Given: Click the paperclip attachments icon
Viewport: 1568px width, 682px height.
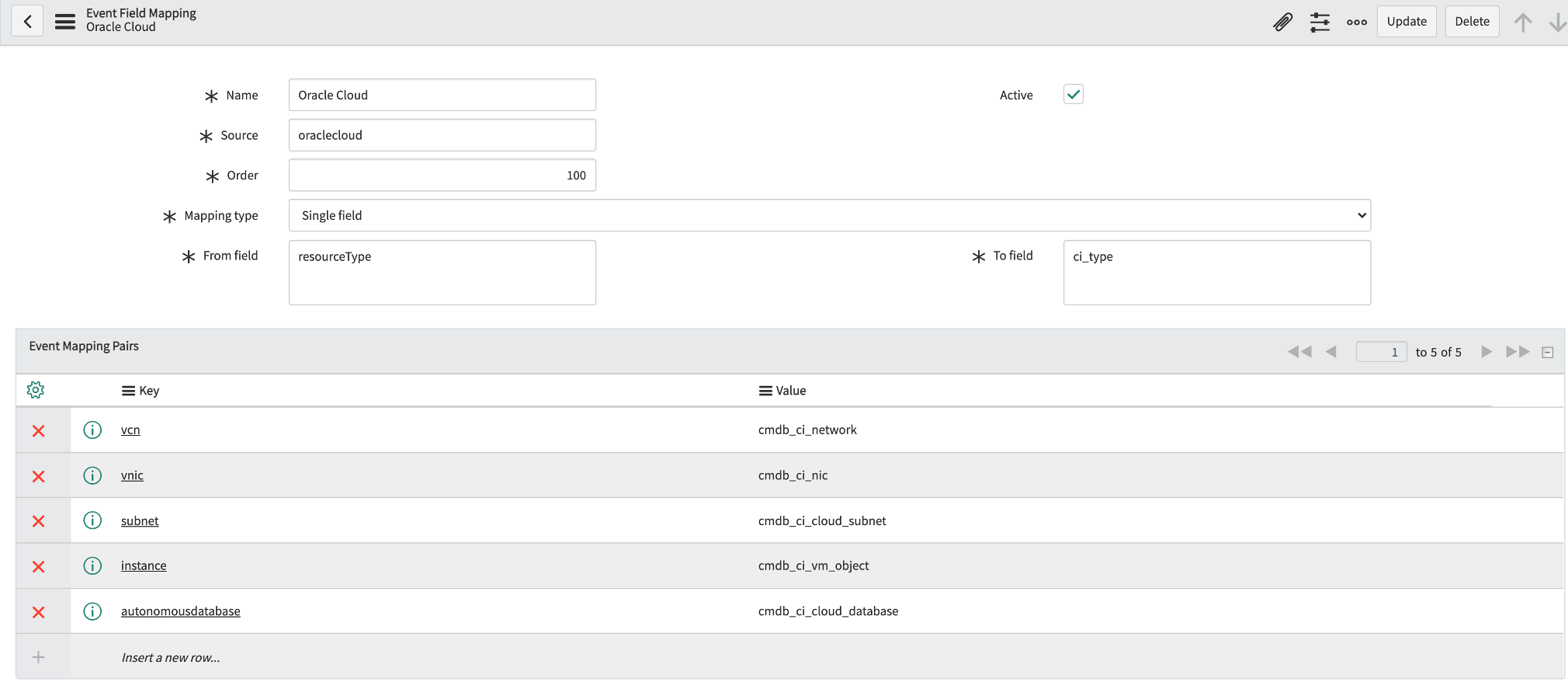Looking at the screenshot, I should point(1283,22).
